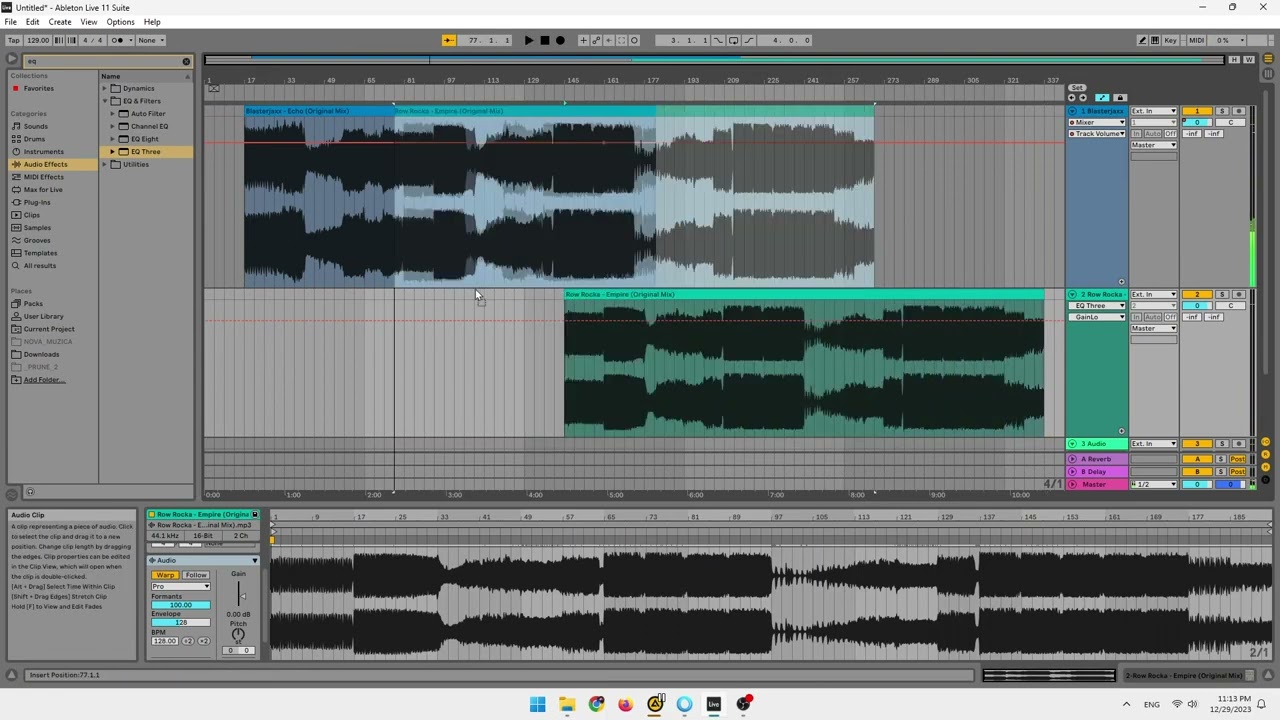Enable Draw Mode pencil icon
The height and width of the screenshot is (720, 1280).
pyautogui.click(x=1142, y=40)
